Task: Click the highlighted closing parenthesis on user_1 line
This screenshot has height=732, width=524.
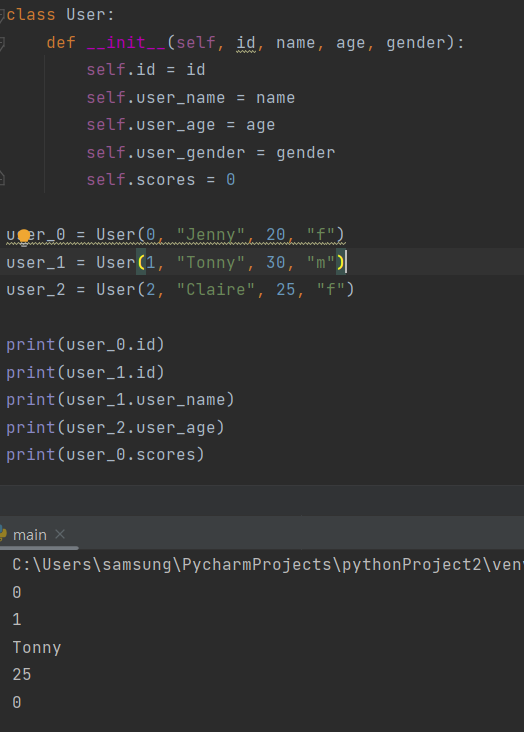Action: click(x=340, y=262)
